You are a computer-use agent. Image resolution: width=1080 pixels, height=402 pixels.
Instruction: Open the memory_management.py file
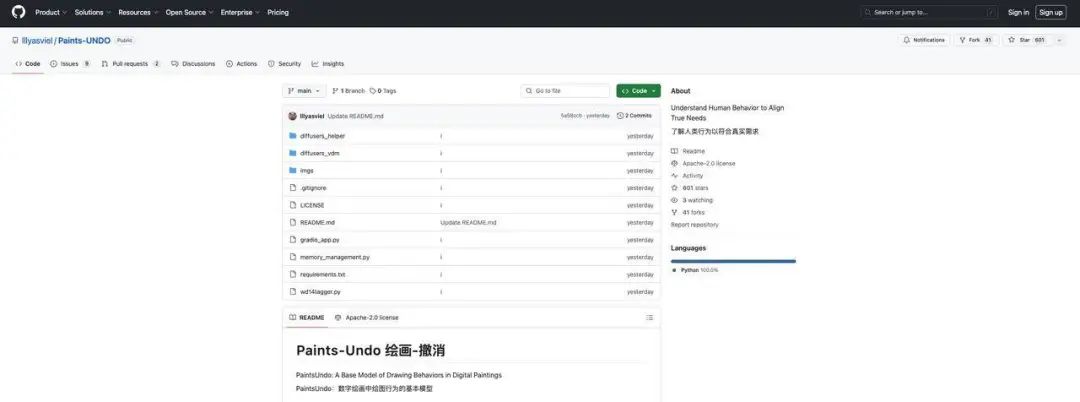pos(335,257)
